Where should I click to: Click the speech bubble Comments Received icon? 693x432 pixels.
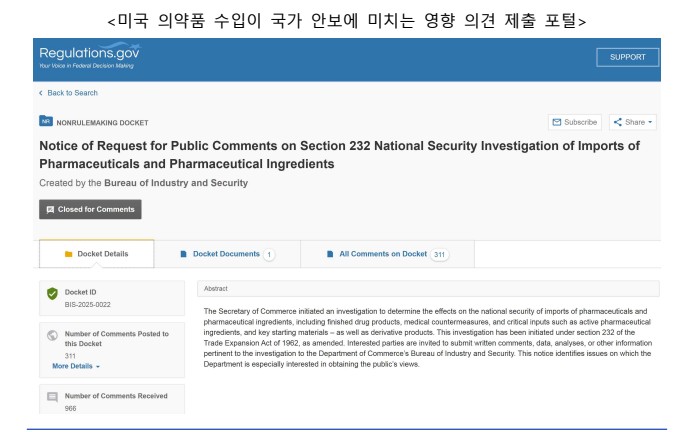[x=52, y=397]
